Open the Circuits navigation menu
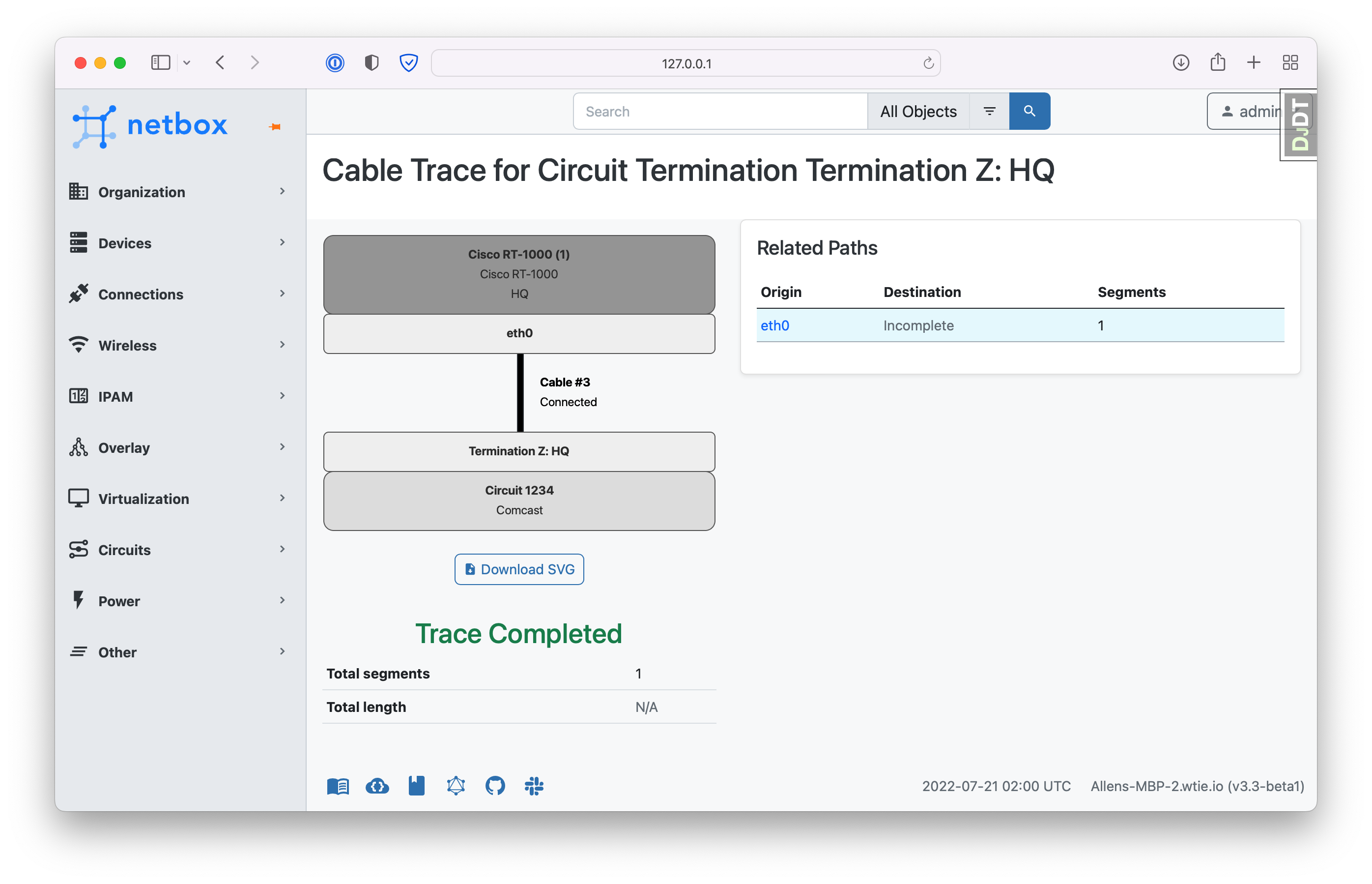1372x884 pixels. pos(123,549)
